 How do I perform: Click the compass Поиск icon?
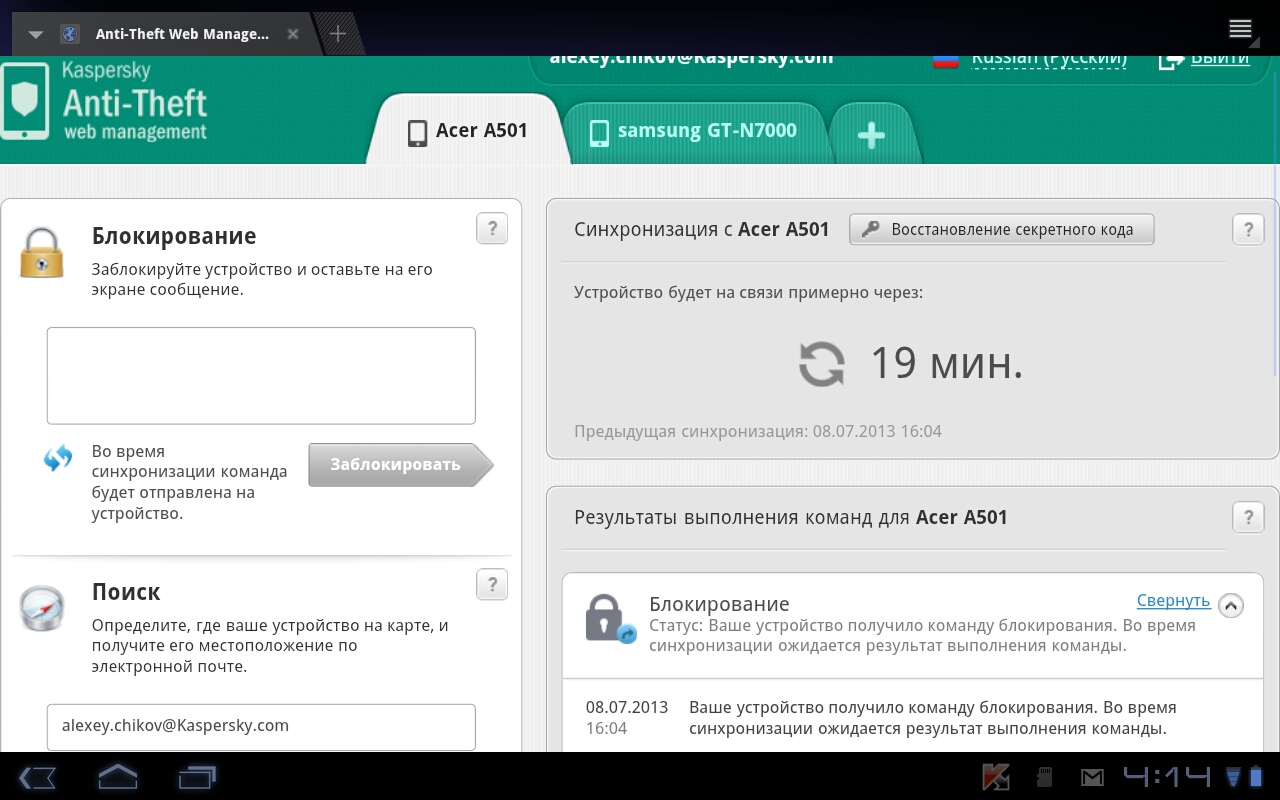[42, 608]
